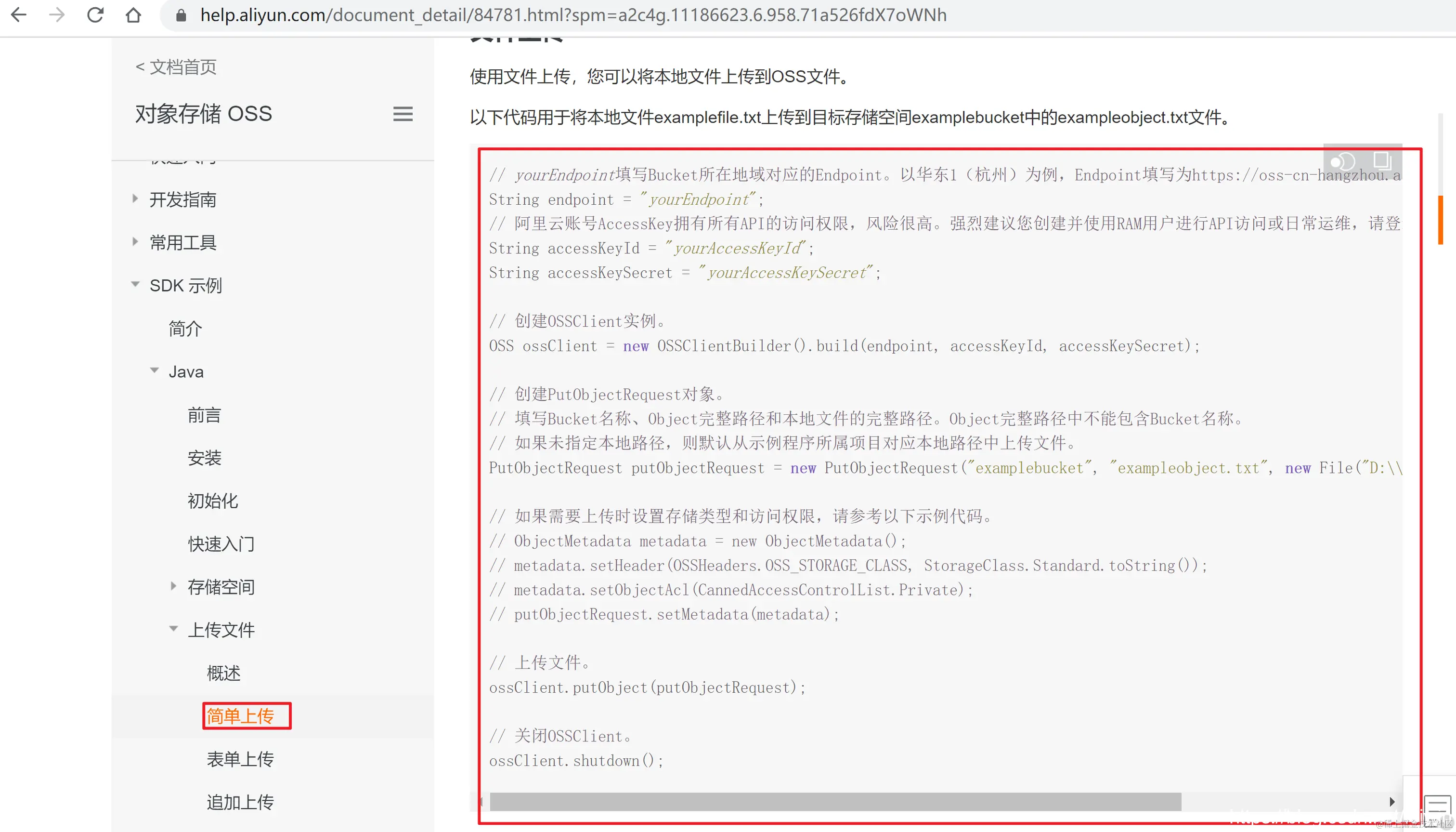Collapse the SDK 示例 section
1456x832 pixels.
point(135,284)
